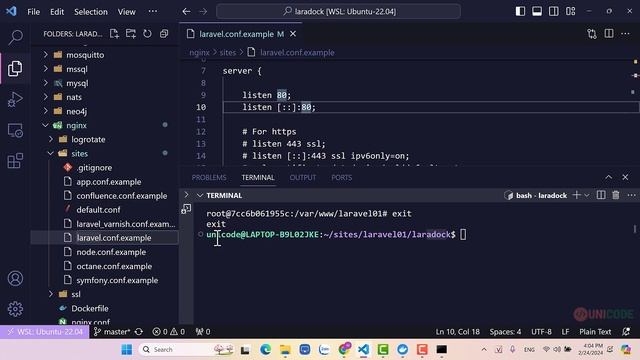Viewport: 640px width, 360px height.
Task: Change Spaces: 4 indentation setting
Action: (505, 332)
